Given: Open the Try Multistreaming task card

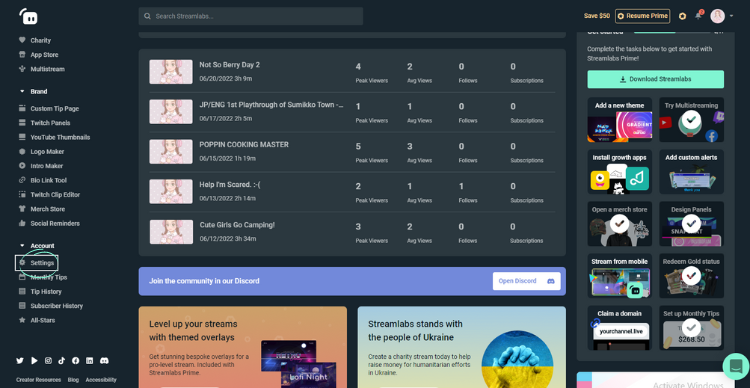Looking at the screenshot, I should tap(691, 120).
